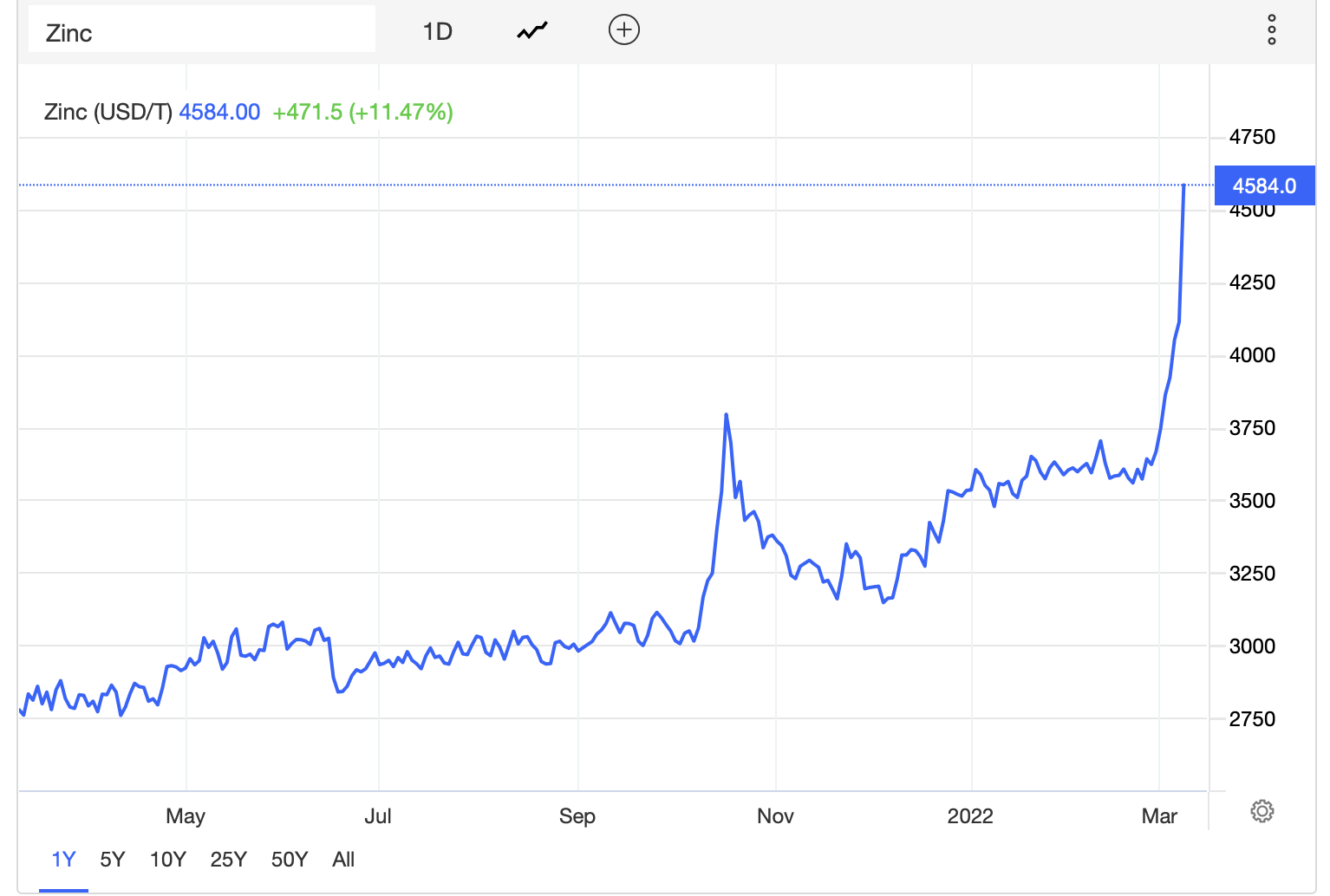Screen dimensions: 1330x896
Task: Click the 2022 date axis label
Action: [x=970, y=816]
